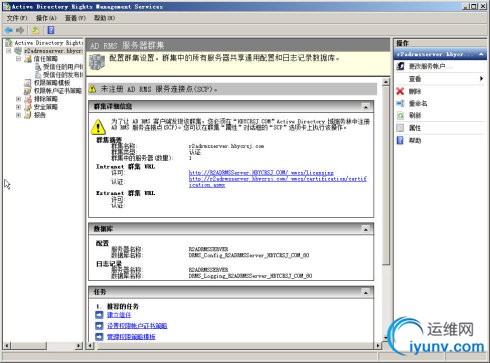Click the tree pane horizontal scrollbar right arrow
Viewport: 490px width, 363px height.
(79, 345)
